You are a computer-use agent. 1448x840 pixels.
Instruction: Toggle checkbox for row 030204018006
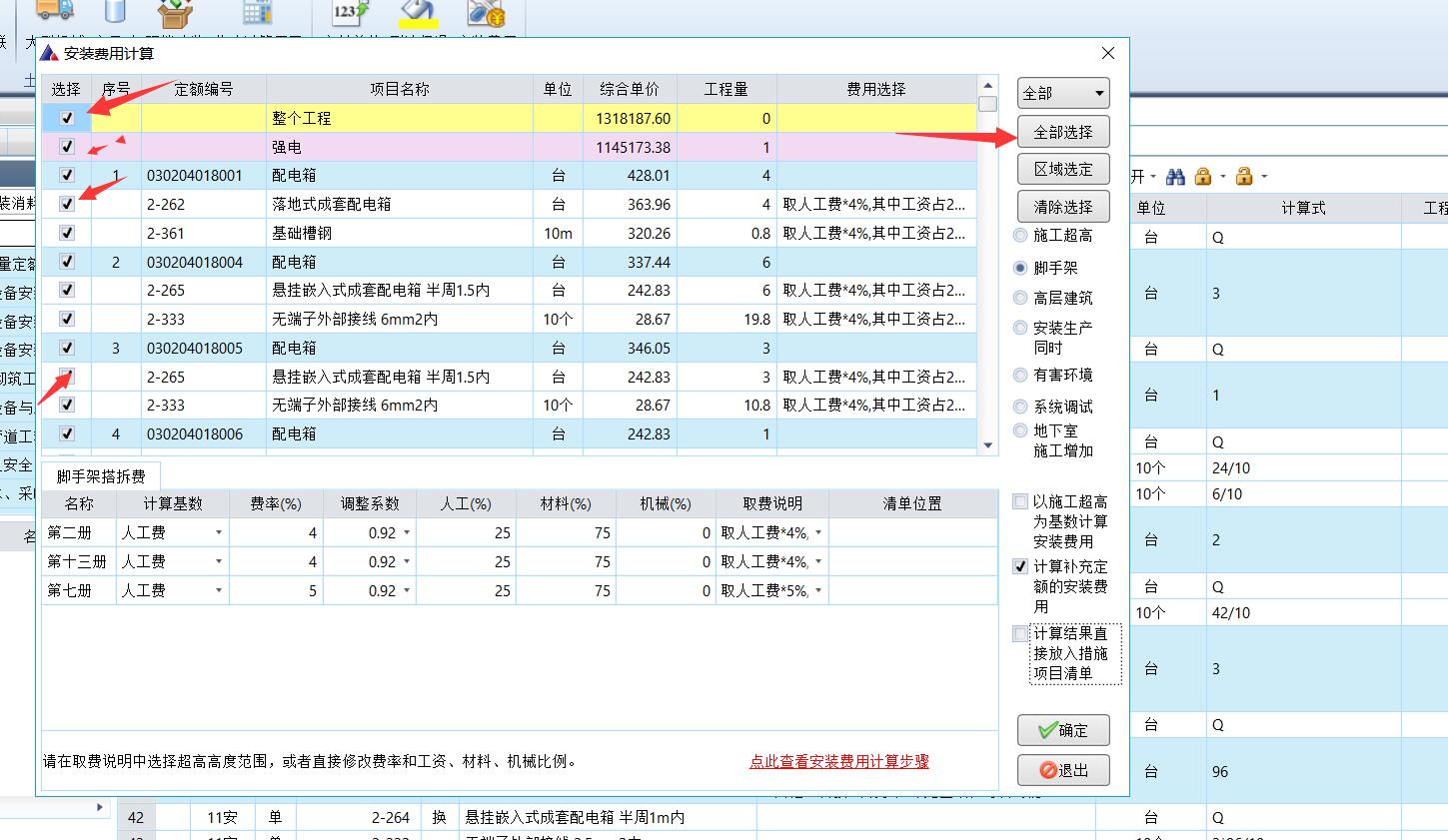click(x=67, y=434)
